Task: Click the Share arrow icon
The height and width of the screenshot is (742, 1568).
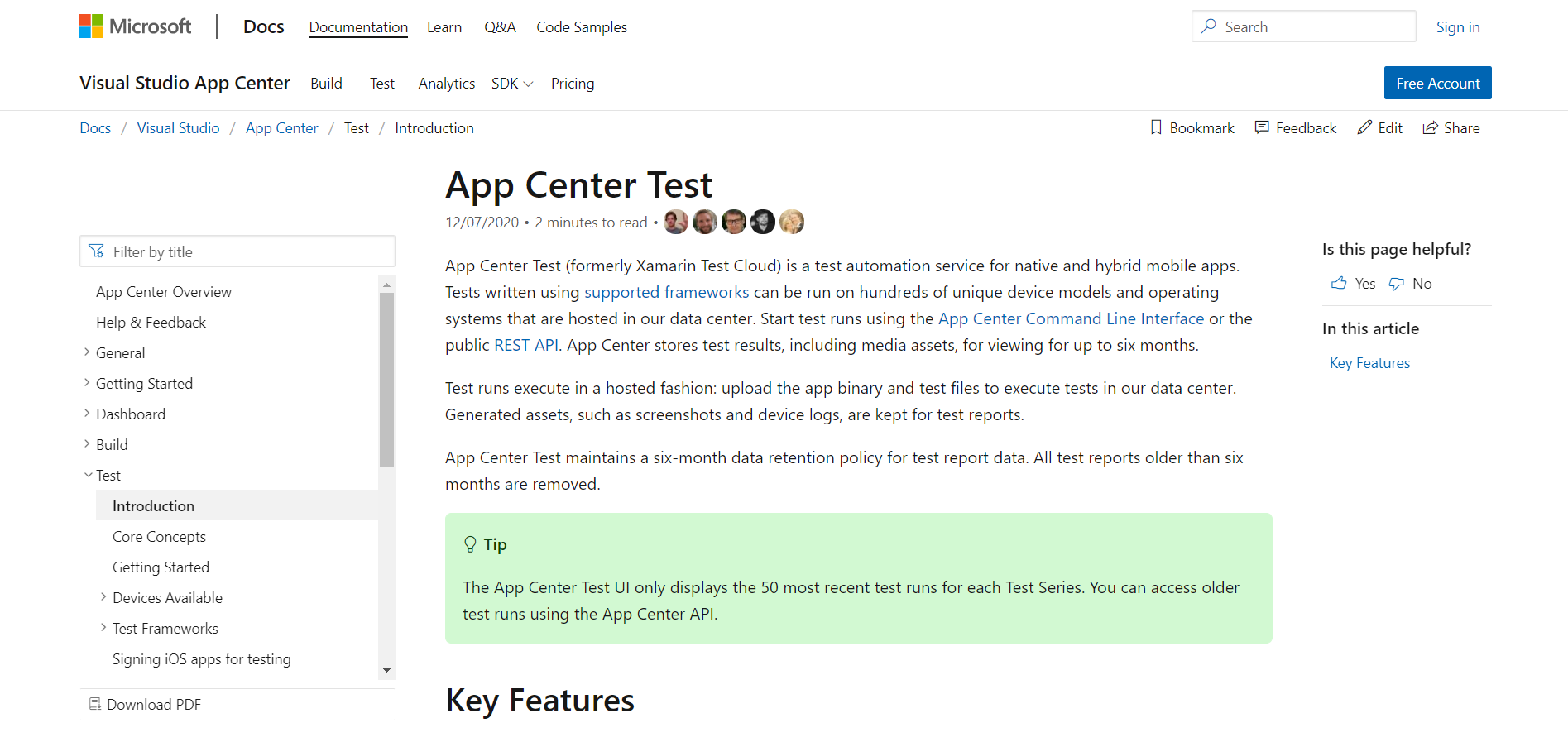Action: [1430, 127]
